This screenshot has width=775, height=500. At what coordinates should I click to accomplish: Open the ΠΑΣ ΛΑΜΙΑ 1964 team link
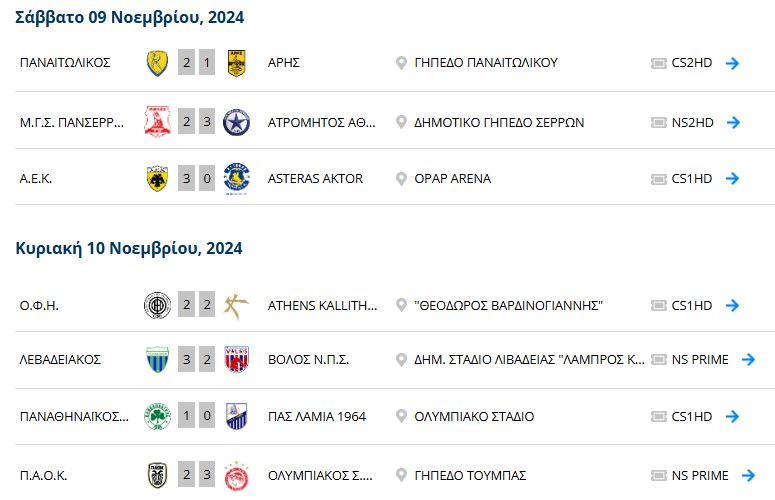pos(317,417)
